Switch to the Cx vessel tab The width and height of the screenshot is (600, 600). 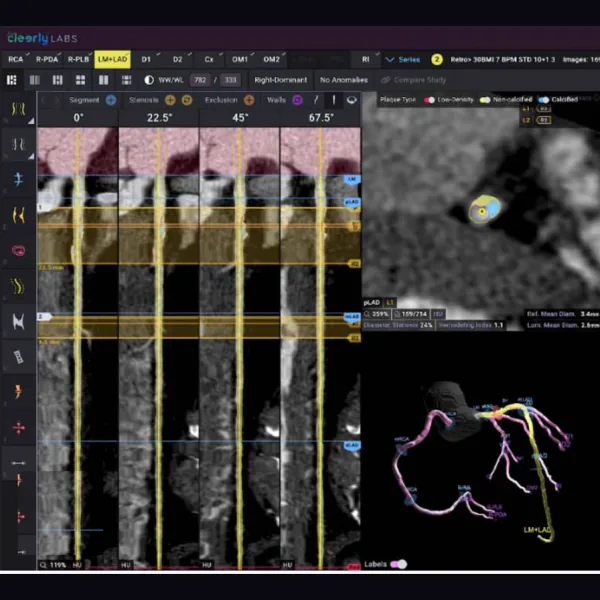(209, 59)
